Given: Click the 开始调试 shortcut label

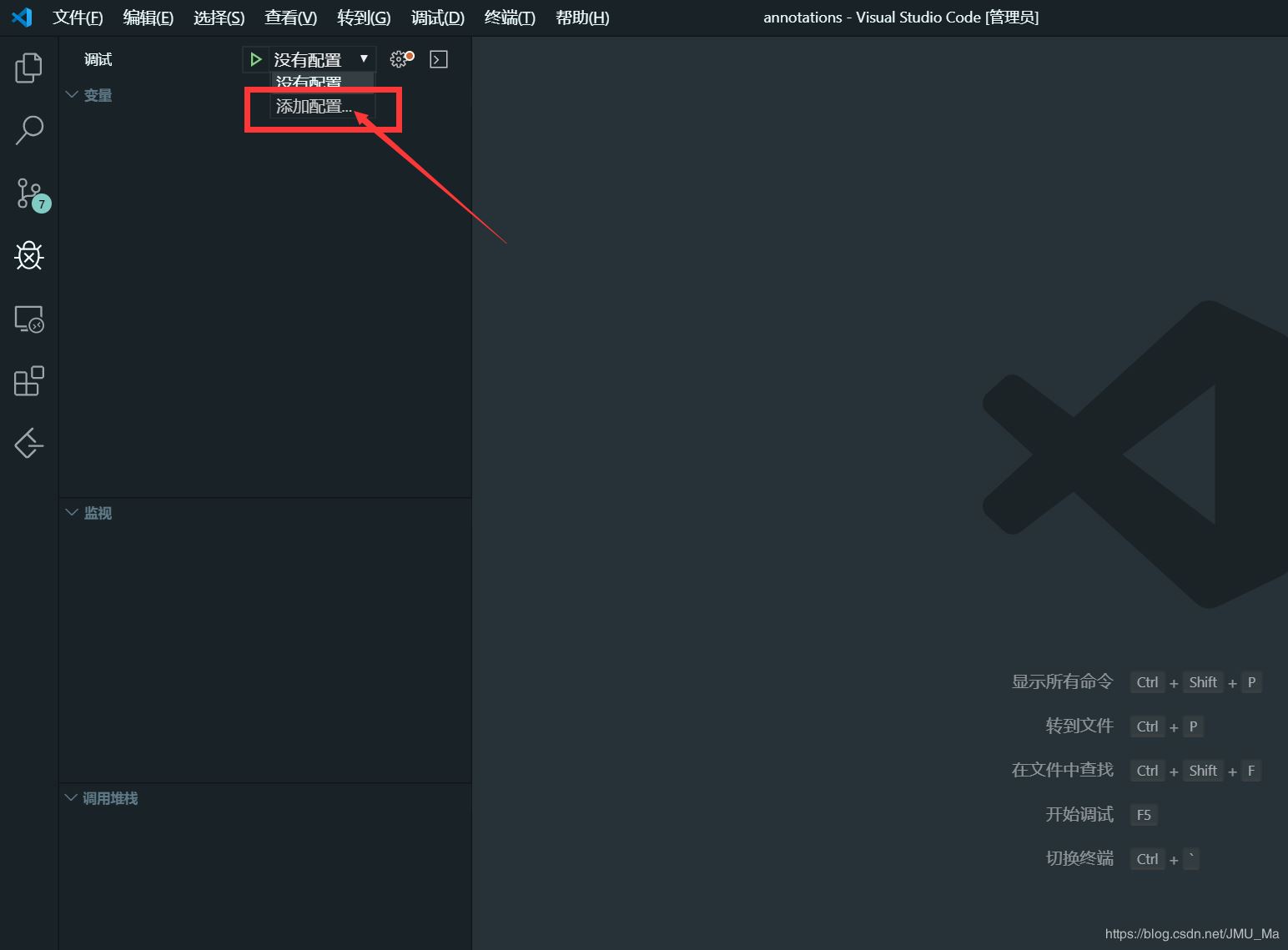Looking at the screenshot, I should coord(1079,815).
